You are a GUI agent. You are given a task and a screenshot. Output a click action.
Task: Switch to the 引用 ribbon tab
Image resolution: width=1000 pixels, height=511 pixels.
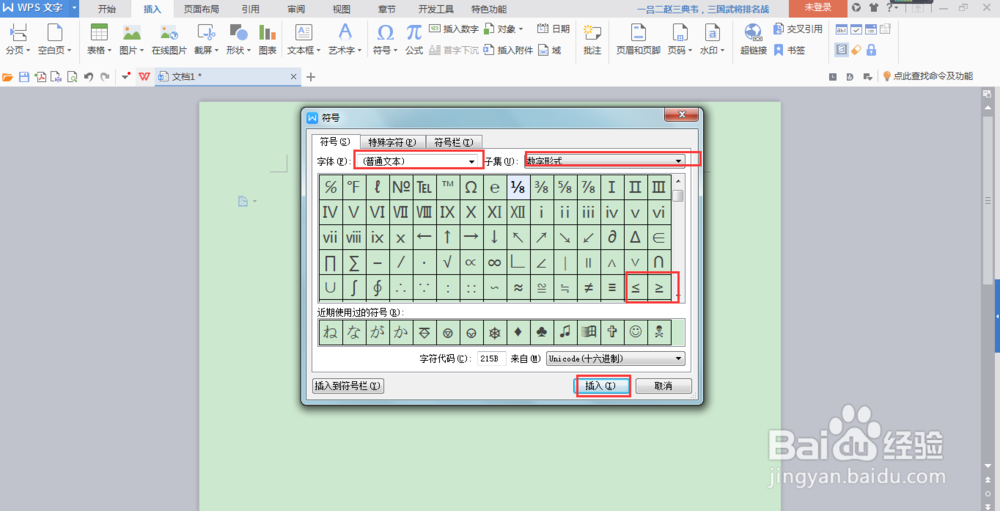pyautogui.click(x=250, y=9)
